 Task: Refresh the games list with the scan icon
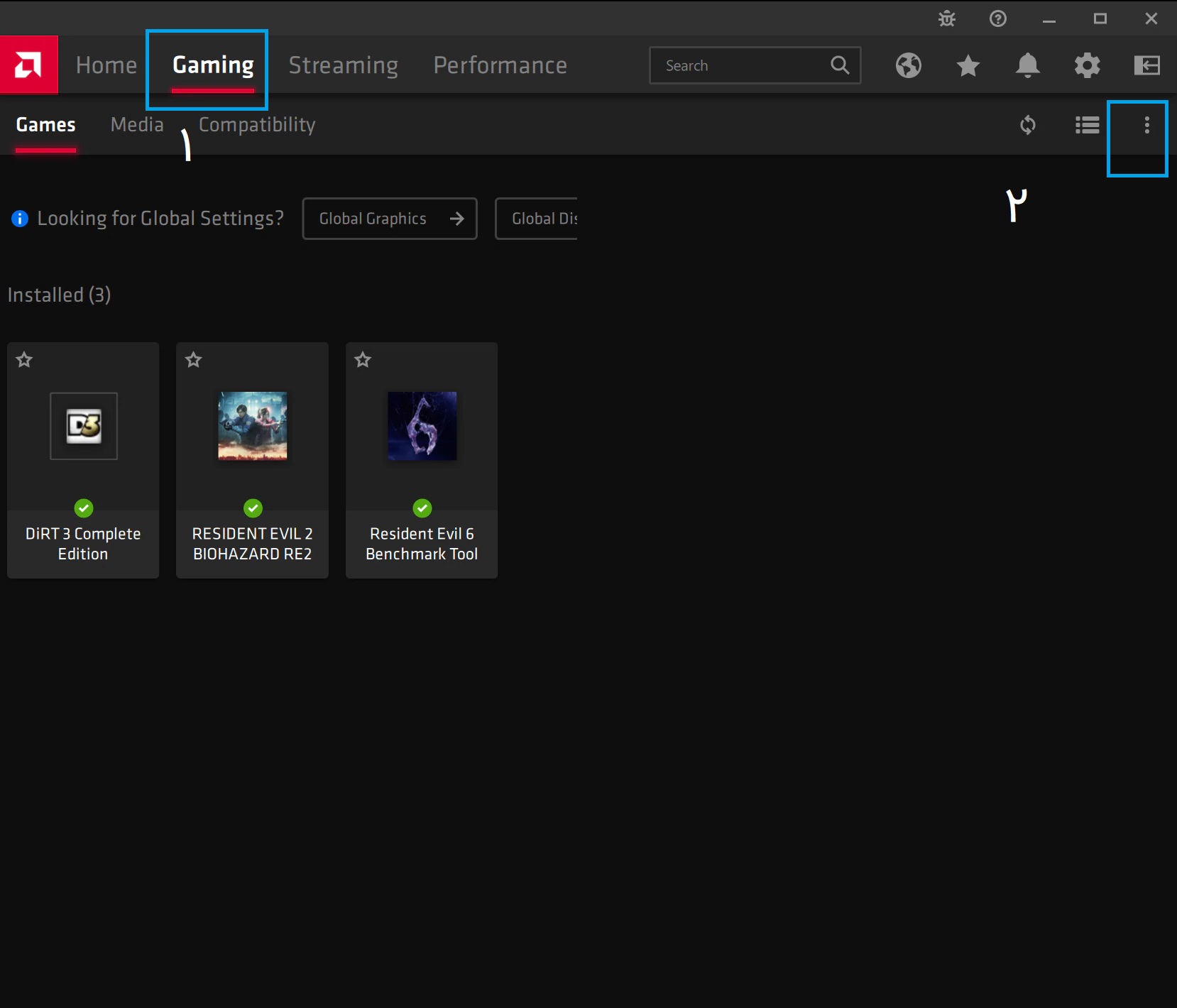1027,126
